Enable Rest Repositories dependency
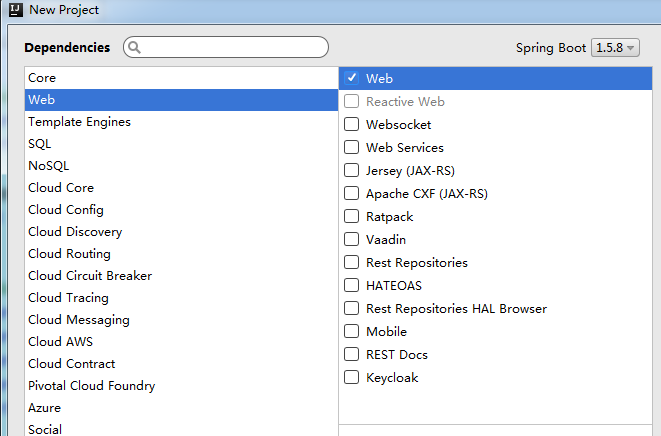Viewport: 661px width, 436px height. (351, 262)
